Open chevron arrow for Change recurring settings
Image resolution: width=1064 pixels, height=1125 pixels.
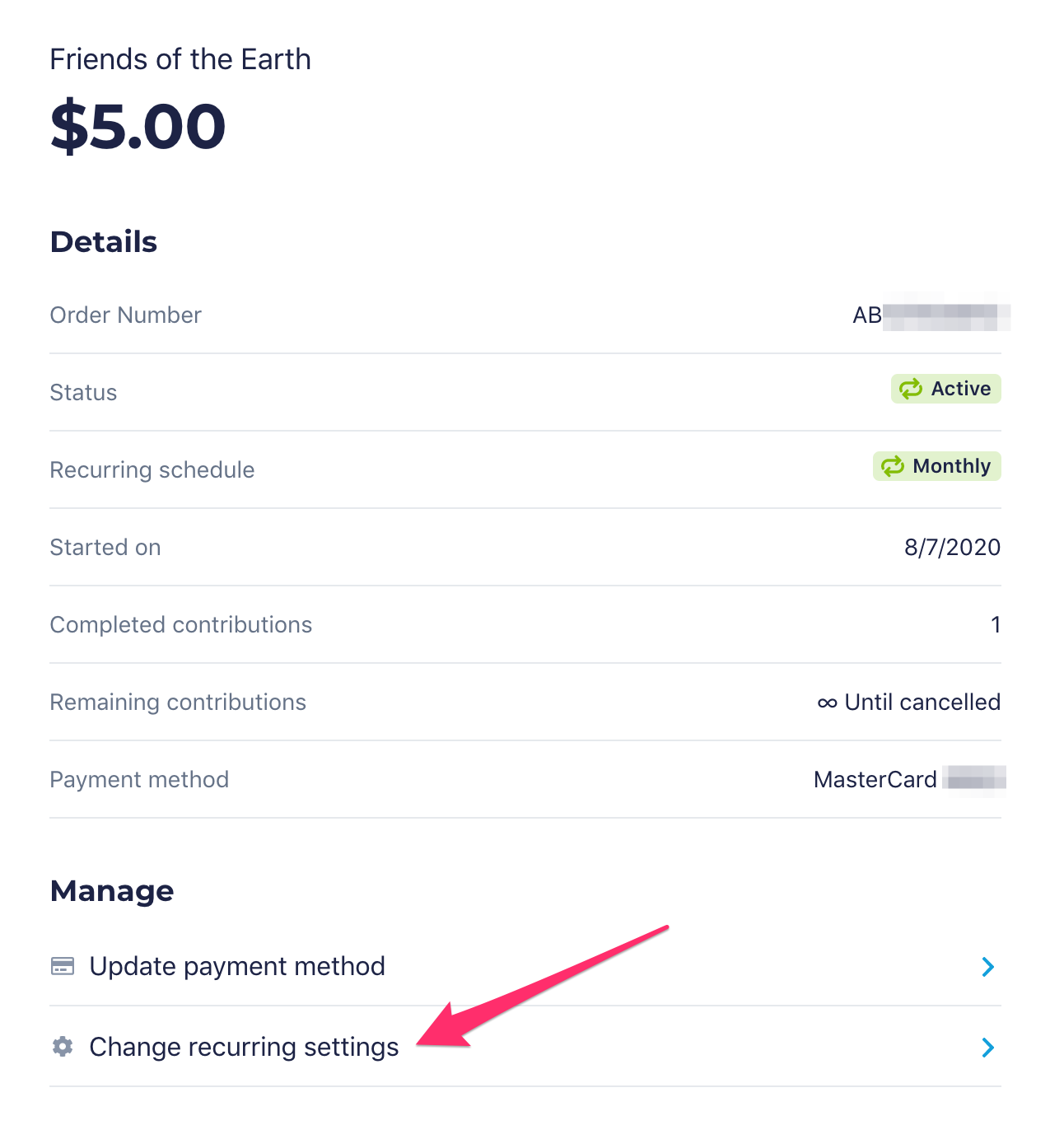pyautogui.click(x=988, y=1048)
